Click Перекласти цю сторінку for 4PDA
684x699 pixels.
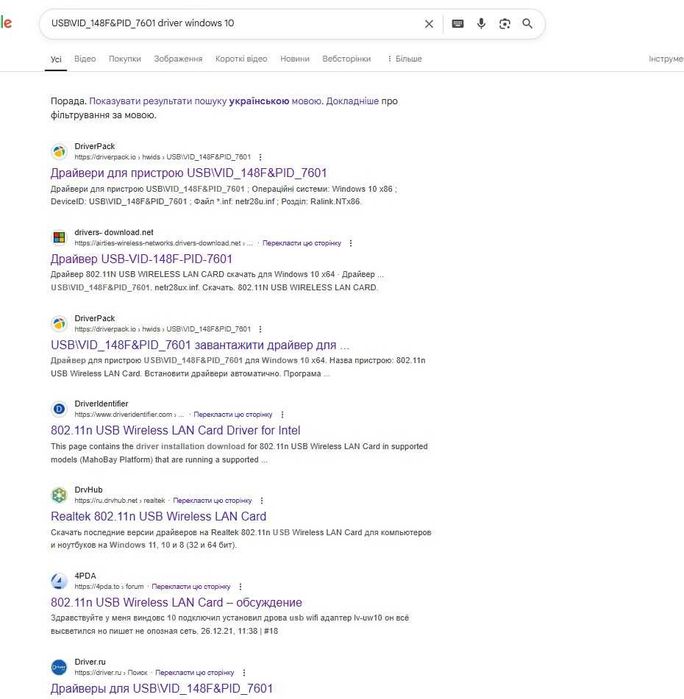coord(191,587)
